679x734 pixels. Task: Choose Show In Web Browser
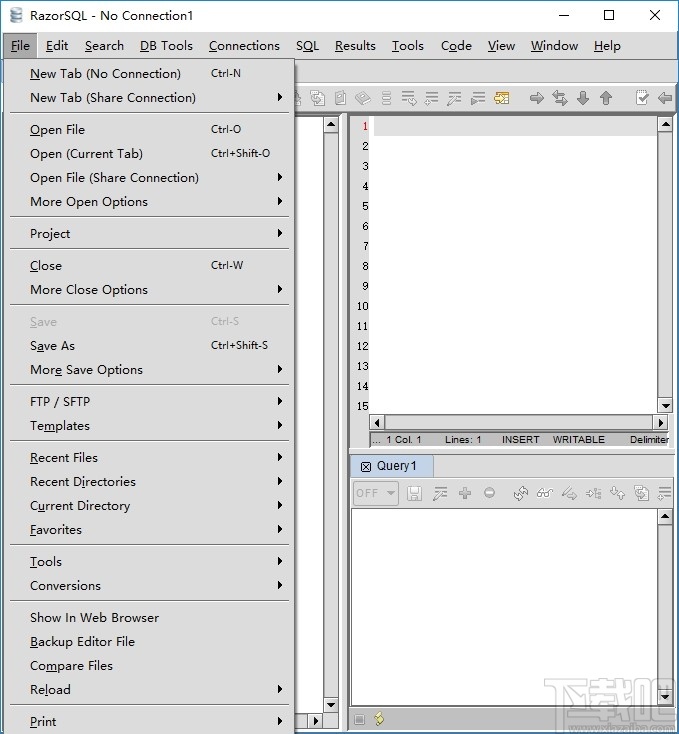coord(149,618)
